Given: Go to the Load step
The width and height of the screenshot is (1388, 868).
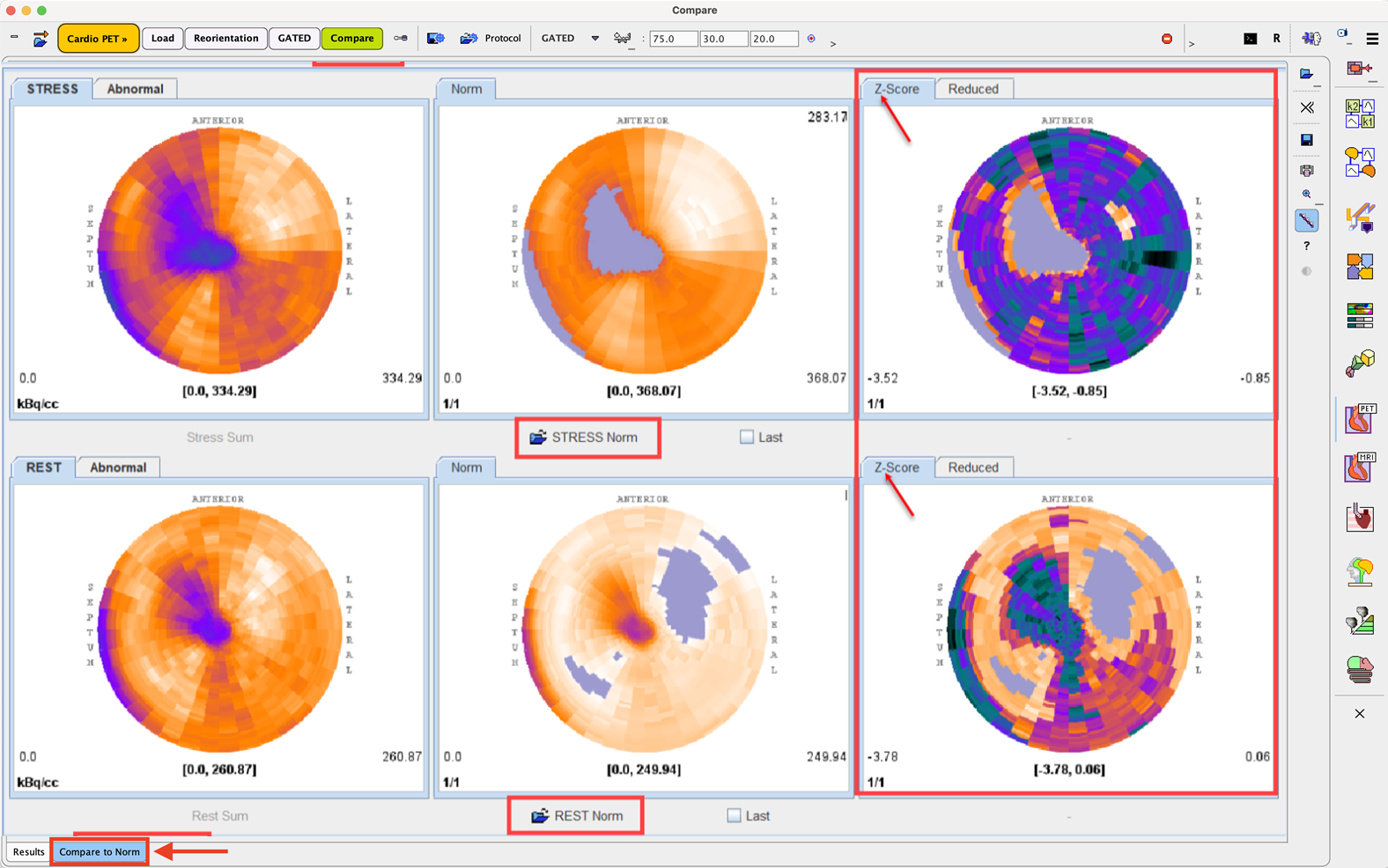Looking at the screenshot, I should coord(163,38).
